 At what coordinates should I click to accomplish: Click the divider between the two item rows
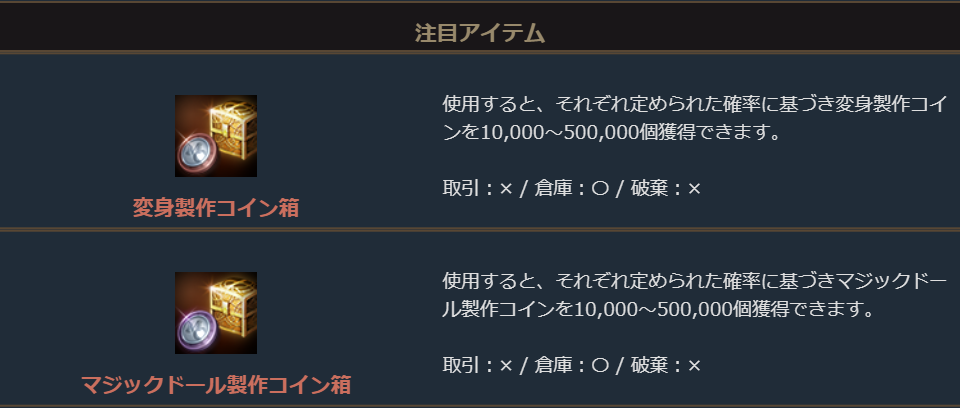(480, 229)
